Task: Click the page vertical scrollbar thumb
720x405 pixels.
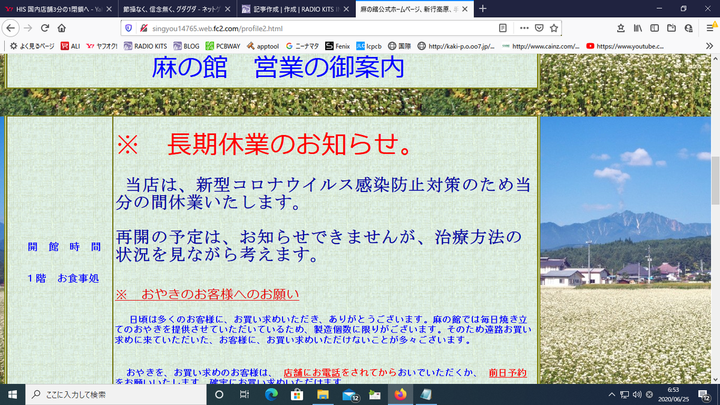Action: (715, 180)
